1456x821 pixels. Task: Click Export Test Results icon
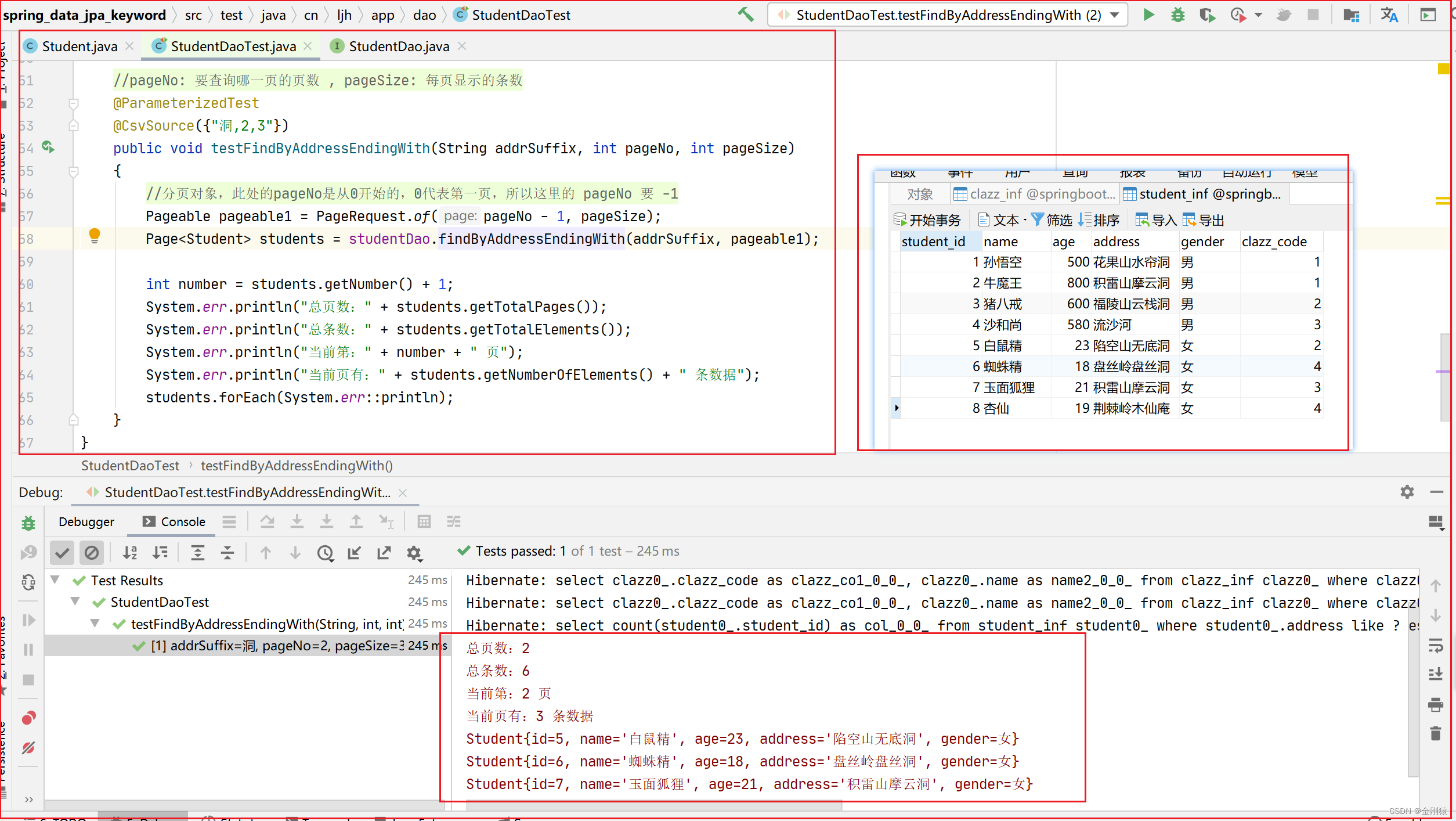pos(384,553)
